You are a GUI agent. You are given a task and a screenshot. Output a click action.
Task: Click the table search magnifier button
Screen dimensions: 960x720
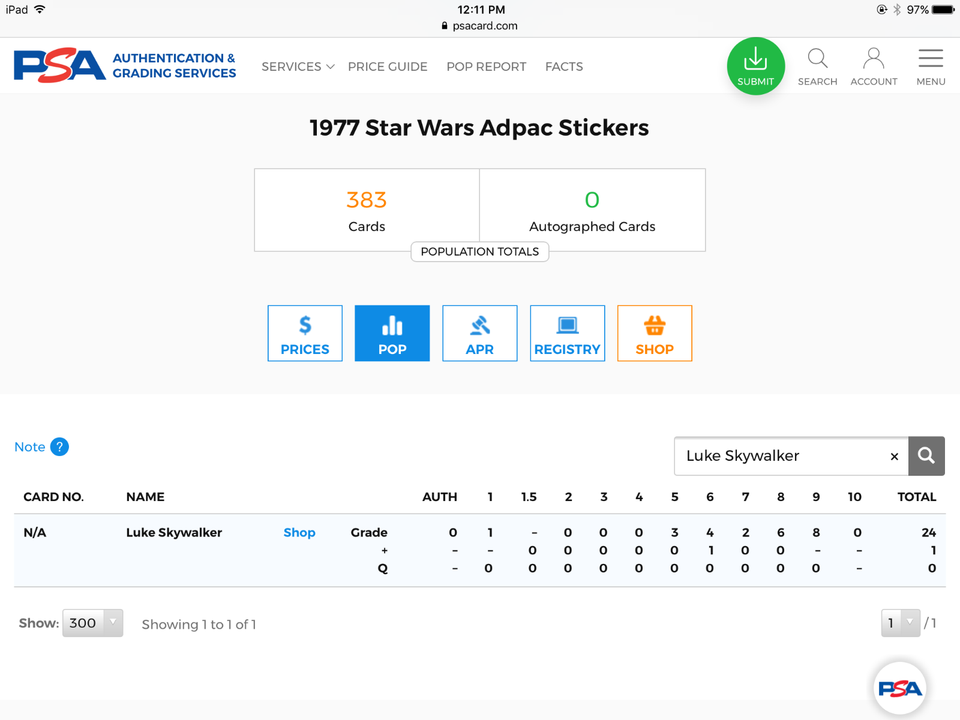pos(925,456)
